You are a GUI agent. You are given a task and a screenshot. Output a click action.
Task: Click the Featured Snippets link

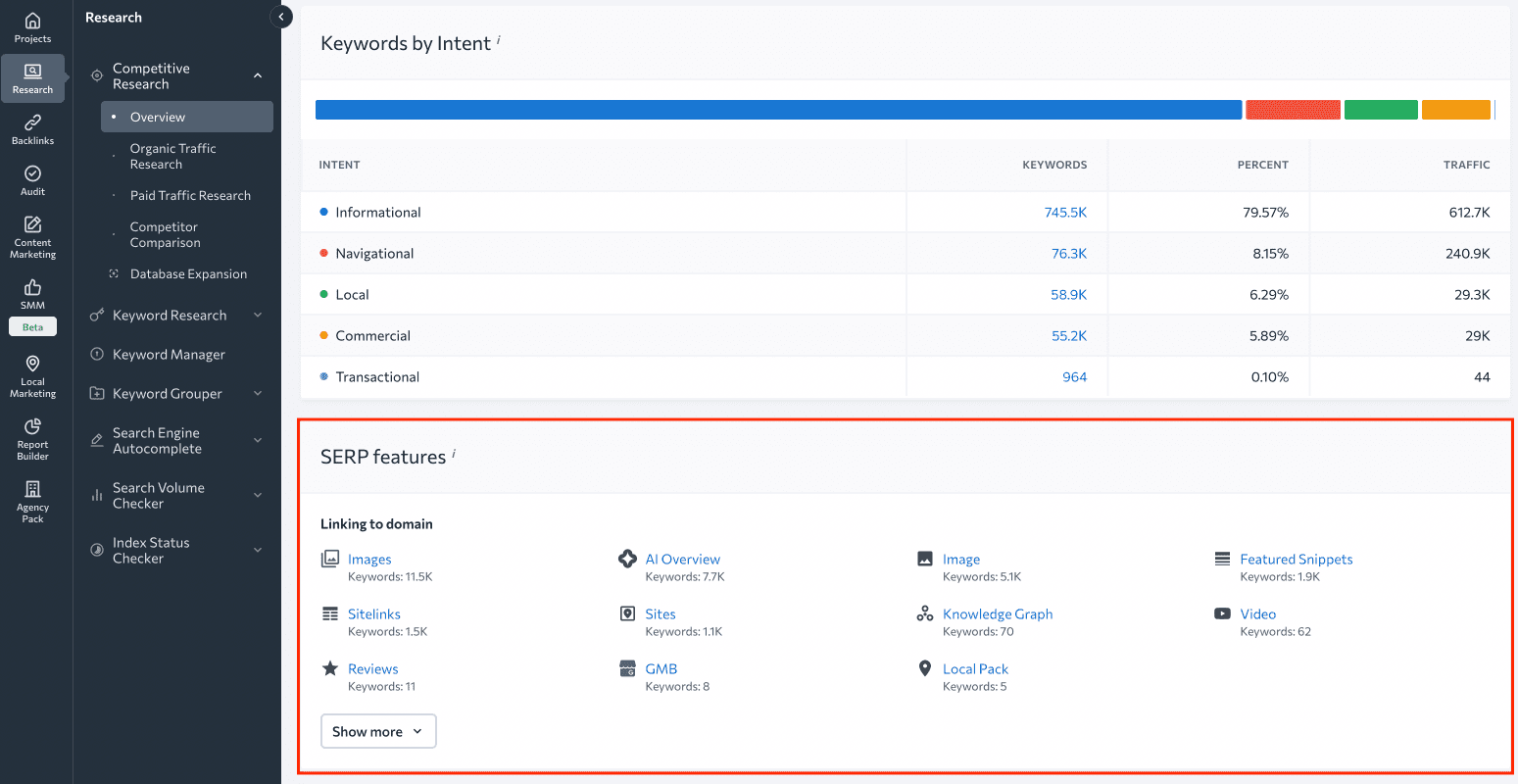[x=1297, y=559]
